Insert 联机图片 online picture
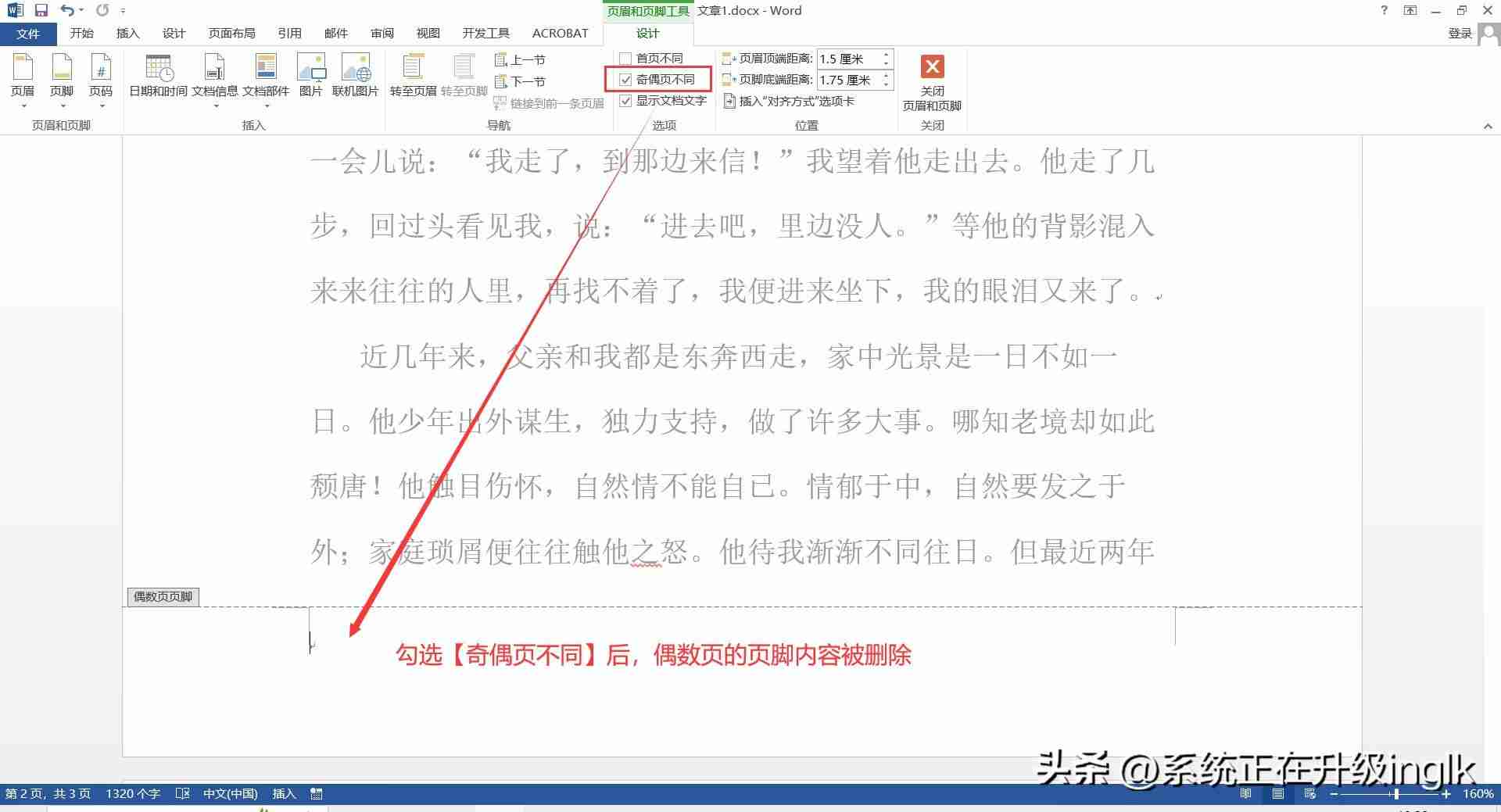 click(x=356, y=76)
